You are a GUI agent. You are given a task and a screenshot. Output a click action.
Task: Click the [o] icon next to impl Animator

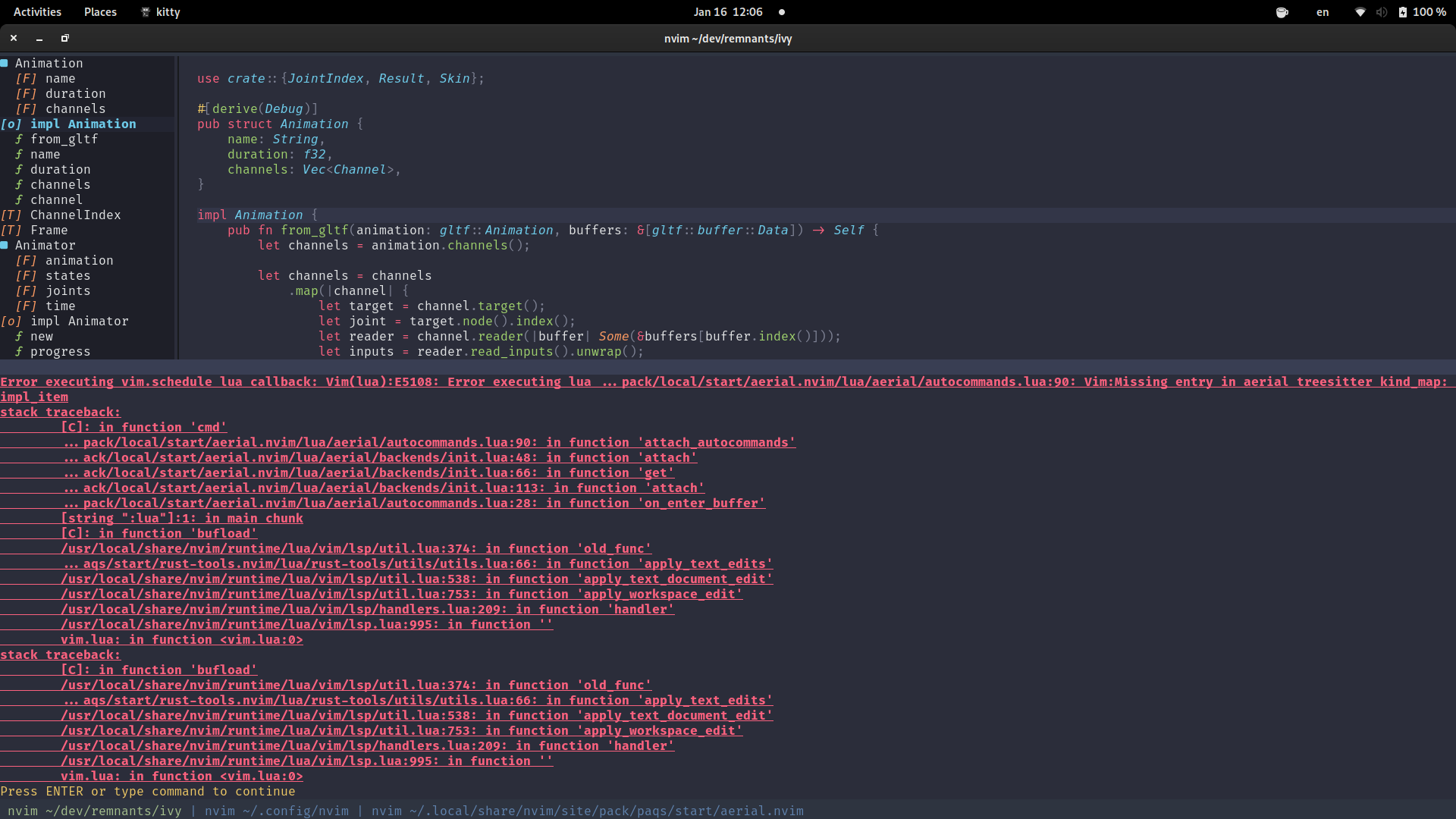coord(10,322)
